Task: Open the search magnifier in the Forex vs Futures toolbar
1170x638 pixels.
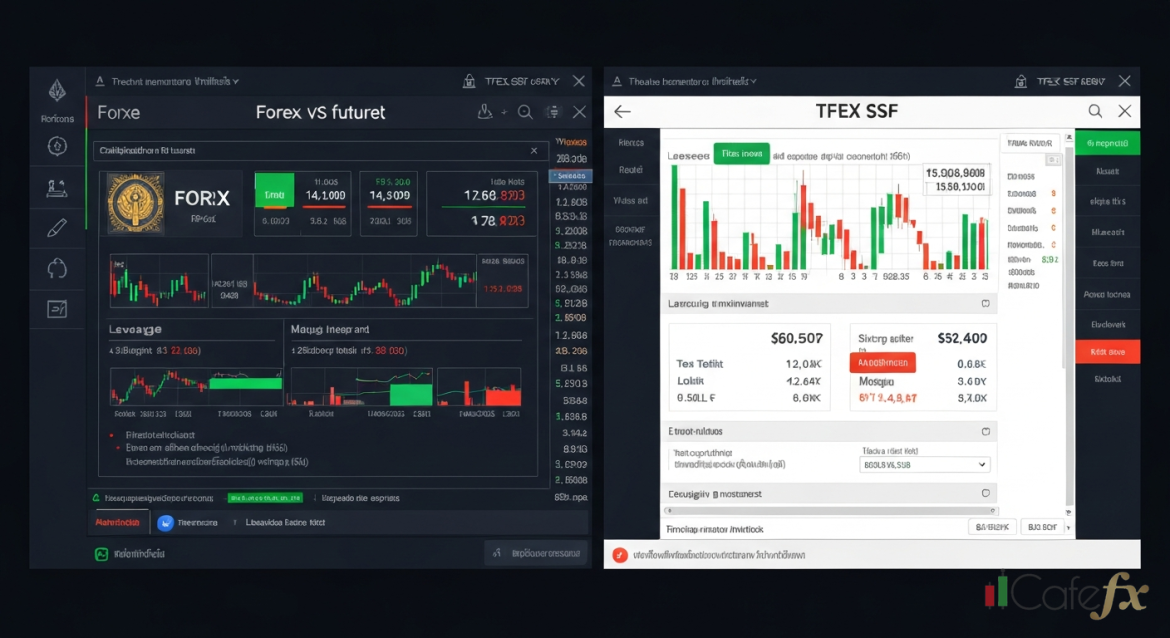Action: 525,112
